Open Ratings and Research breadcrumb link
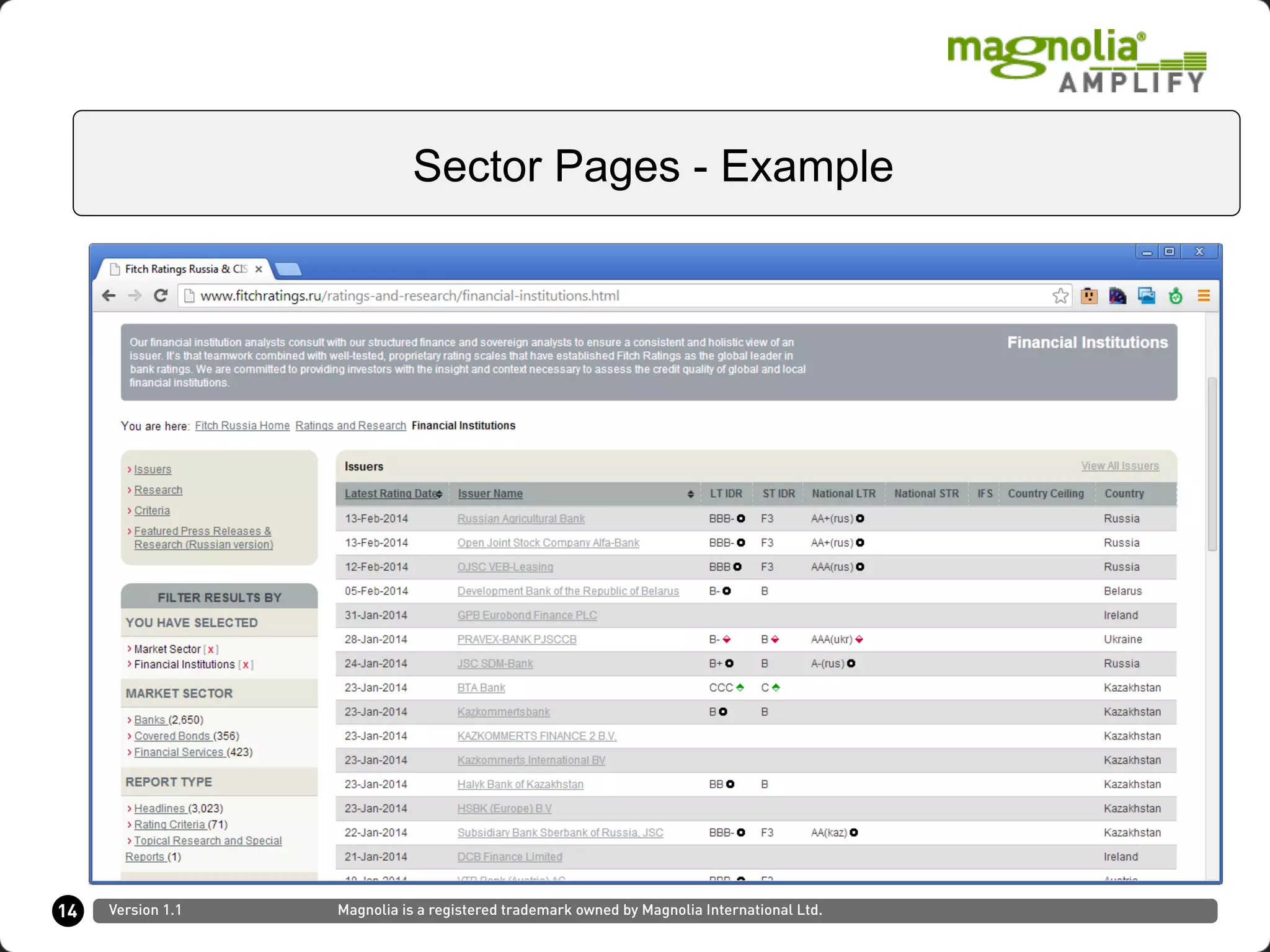 click(350, 426)
